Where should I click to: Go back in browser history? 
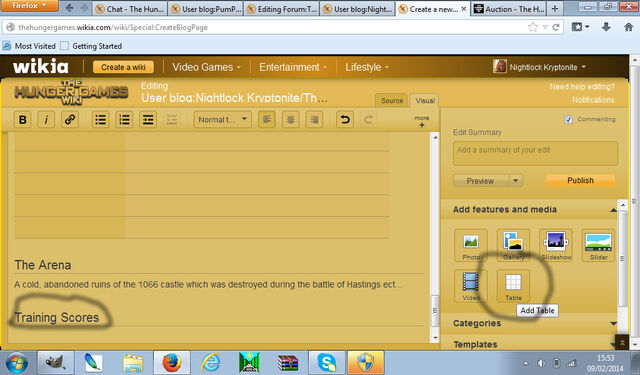click(x=69, y=8)
